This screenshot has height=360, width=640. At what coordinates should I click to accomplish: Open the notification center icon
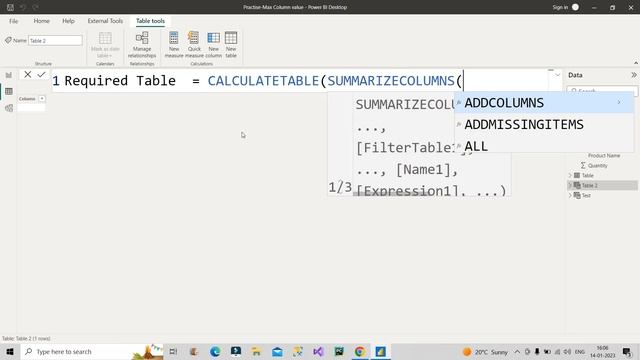[x=627, y=352]
